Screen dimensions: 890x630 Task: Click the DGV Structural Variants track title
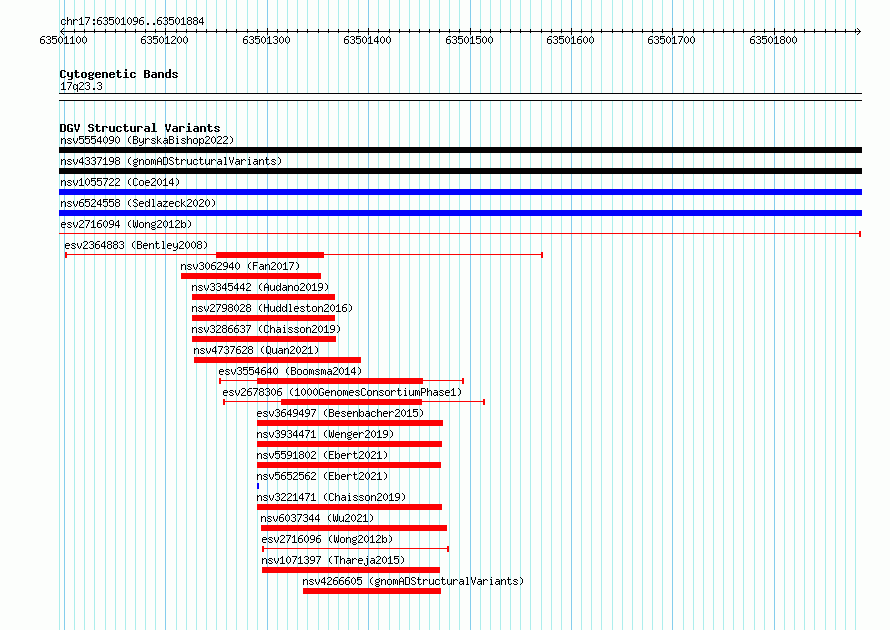[x=140, y=128]
